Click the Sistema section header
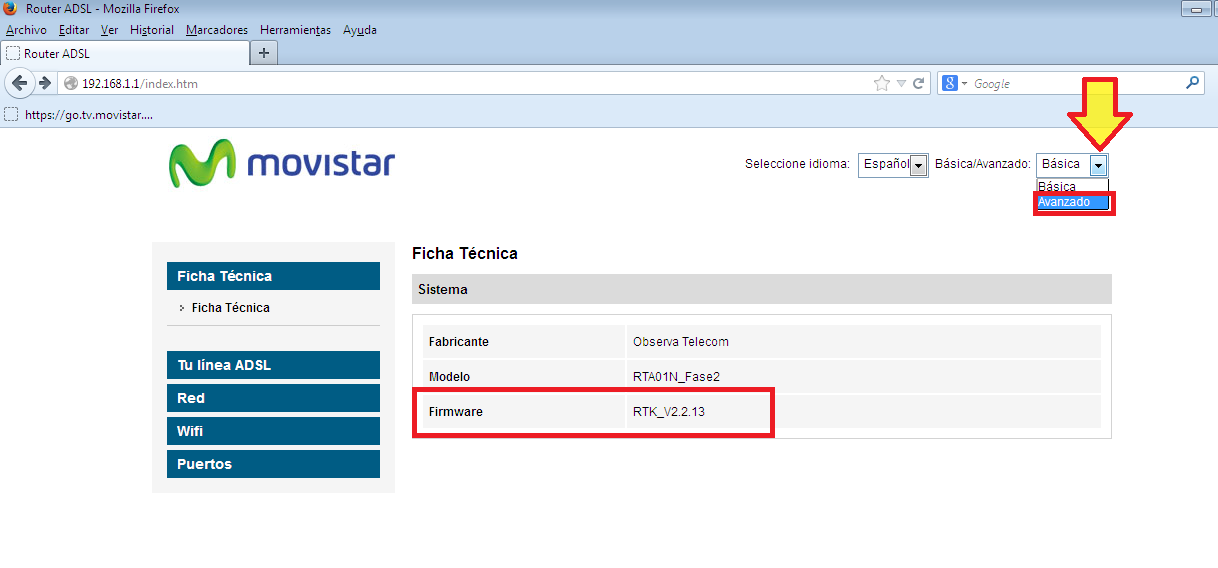This screenshot has height=568, width=1218. [x=762, y=289]
